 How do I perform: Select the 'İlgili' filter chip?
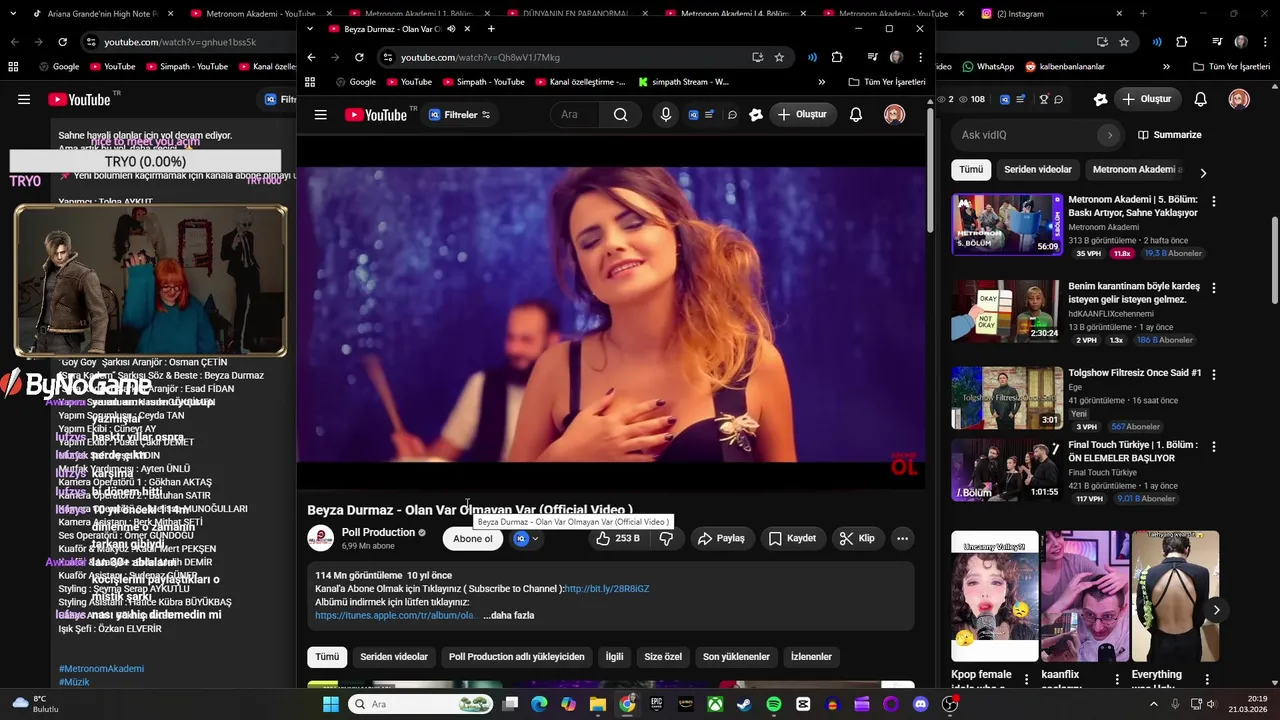click(614, 657)
